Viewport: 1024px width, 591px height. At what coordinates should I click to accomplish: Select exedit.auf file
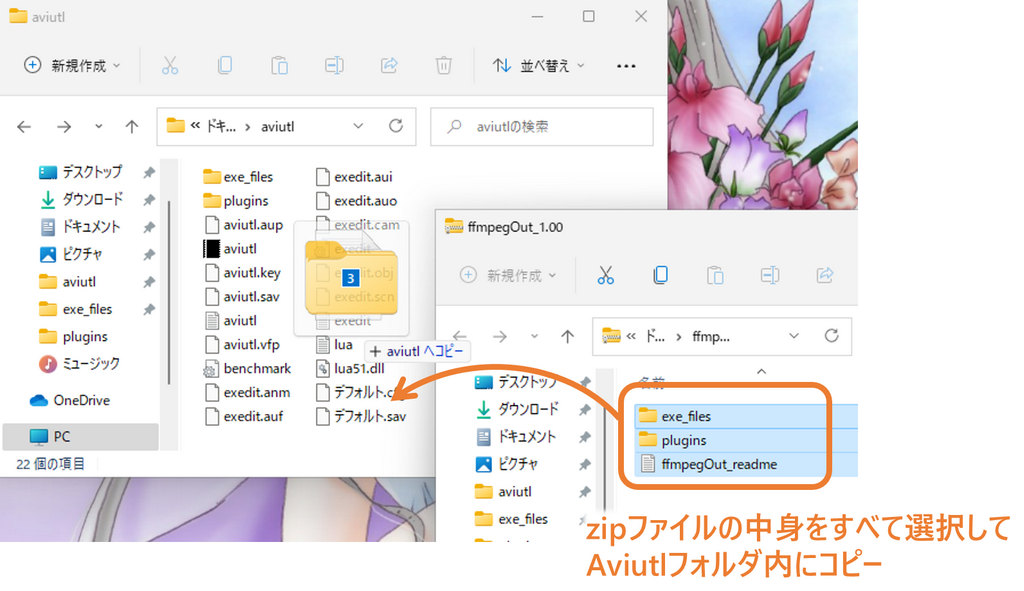click(244, 416)
